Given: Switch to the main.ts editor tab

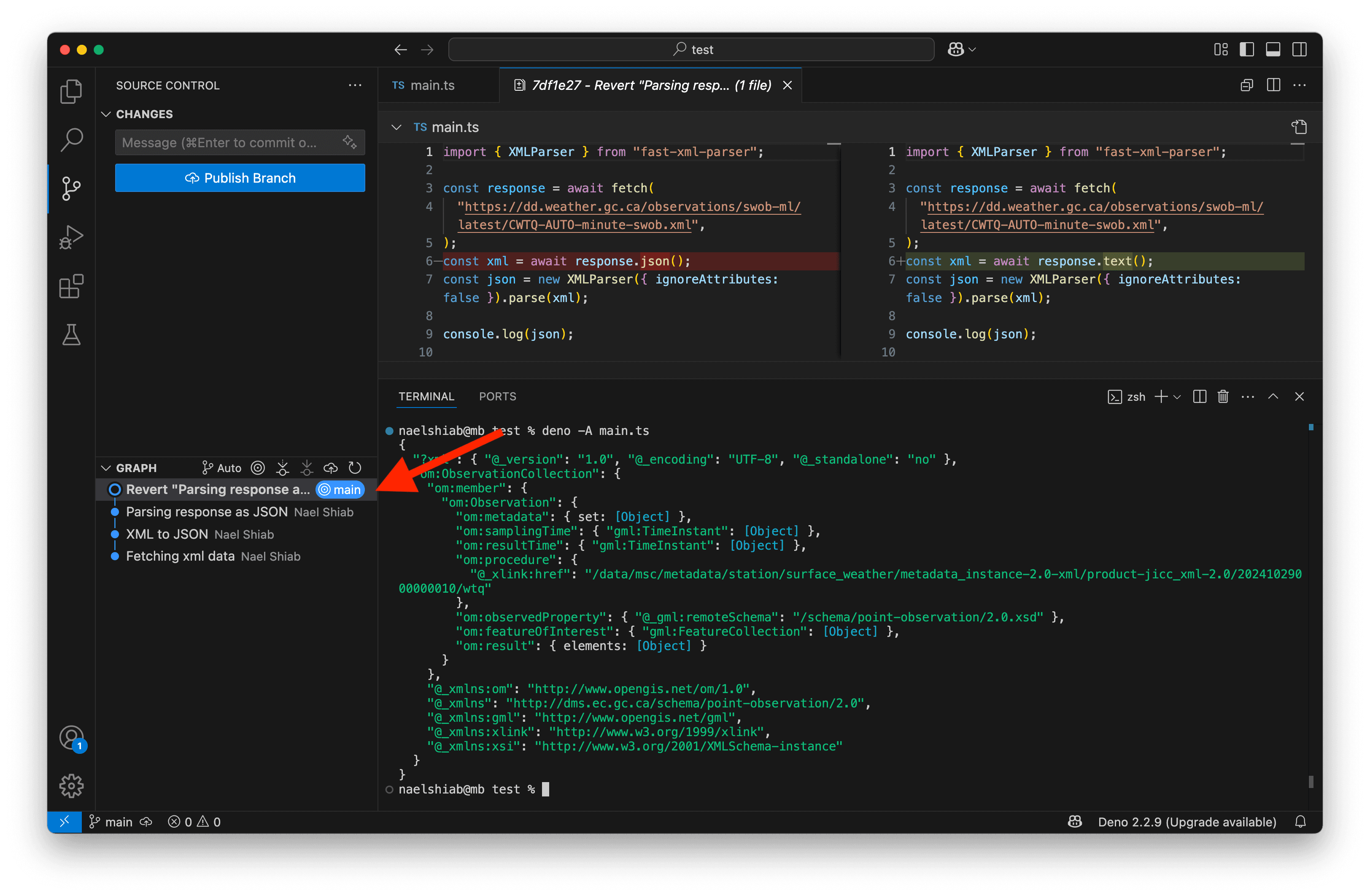Looking at the screenshot, I should 439,85.
